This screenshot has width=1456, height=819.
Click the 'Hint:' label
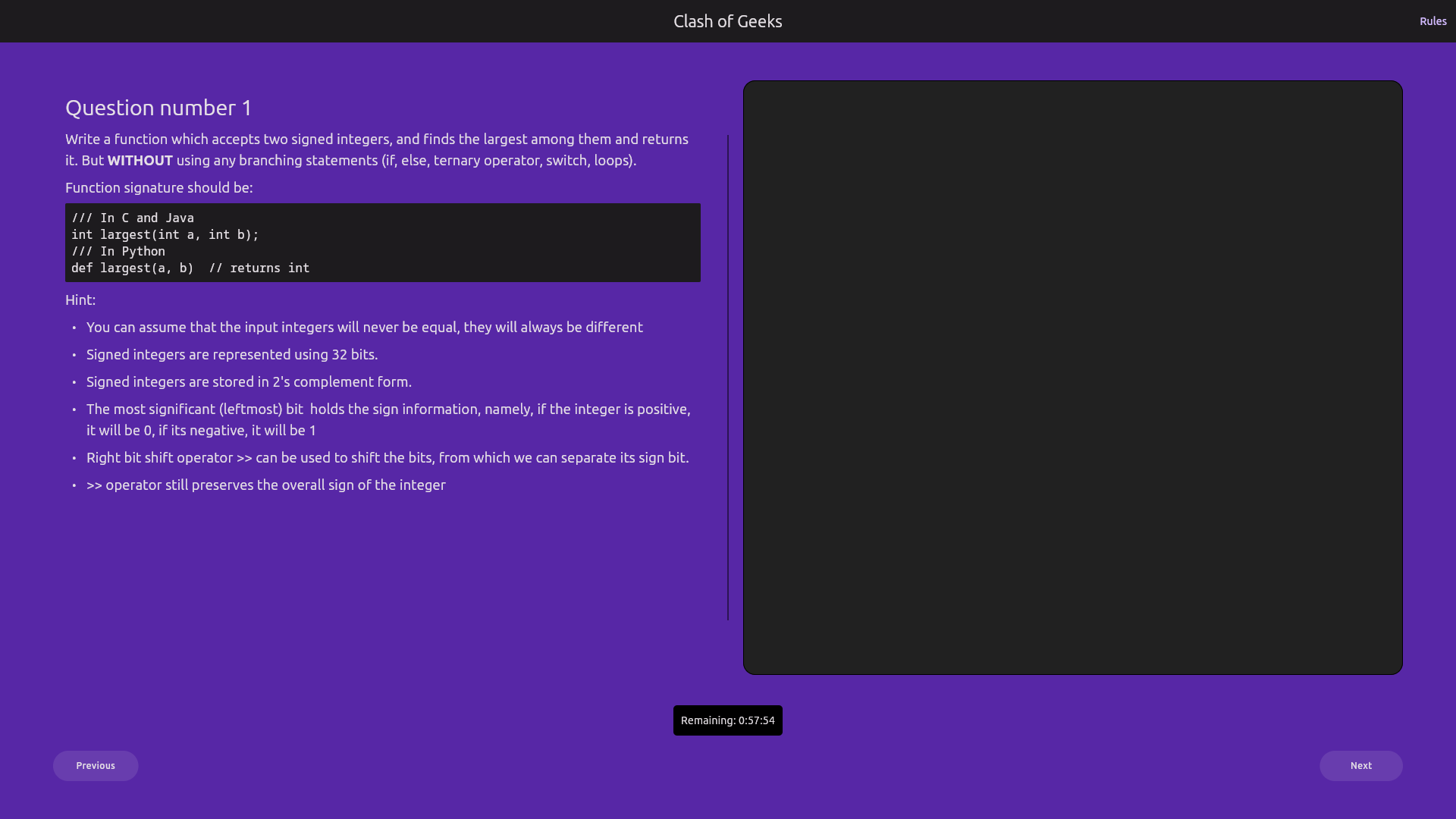pyautogui.click(x=80, y=300)
